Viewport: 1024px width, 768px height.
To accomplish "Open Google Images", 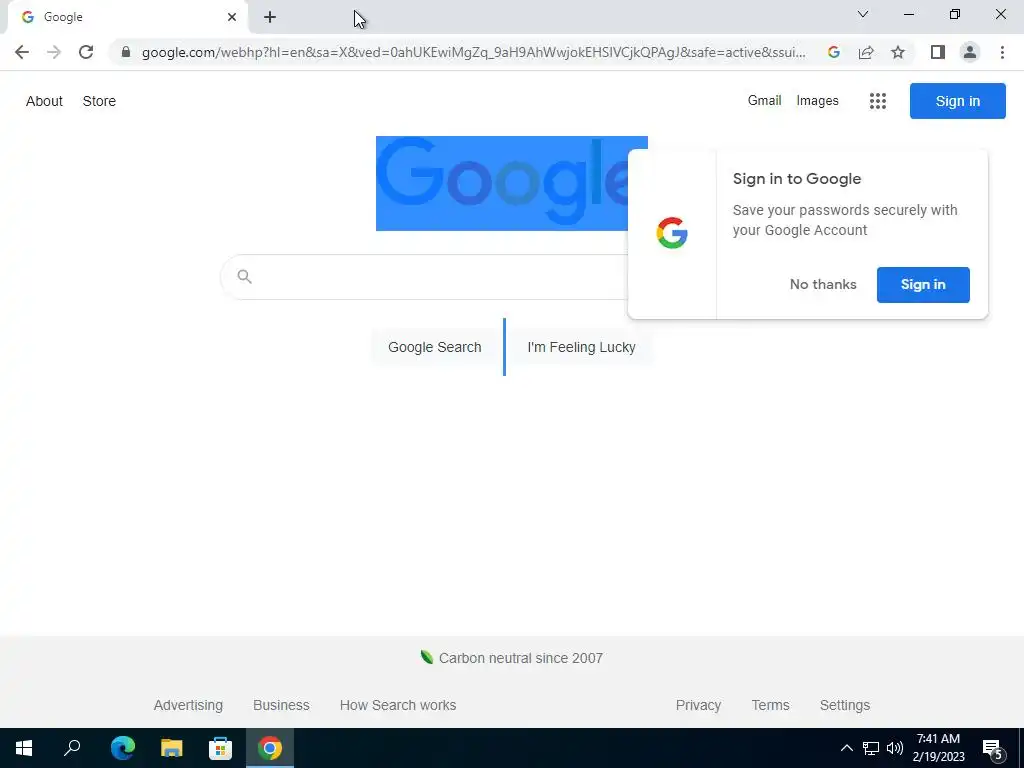I will coord(817,101).
